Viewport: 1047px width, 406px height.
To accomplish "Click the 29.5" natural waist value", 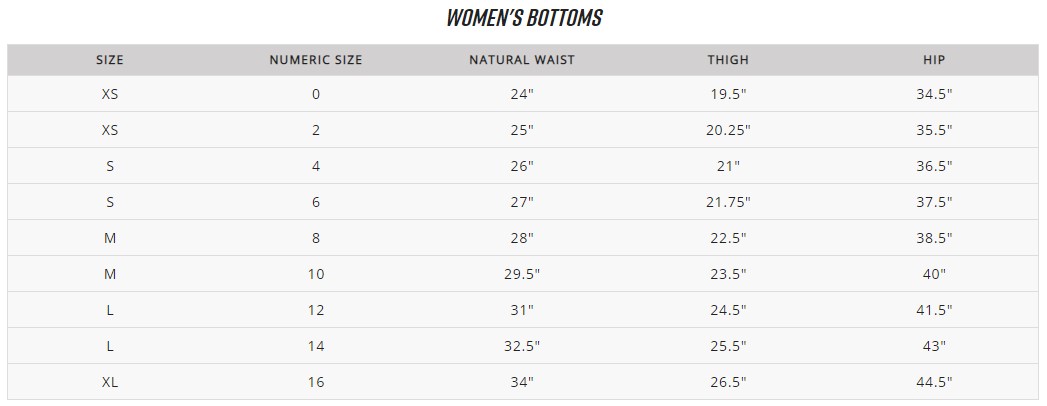I will (522, 274).
